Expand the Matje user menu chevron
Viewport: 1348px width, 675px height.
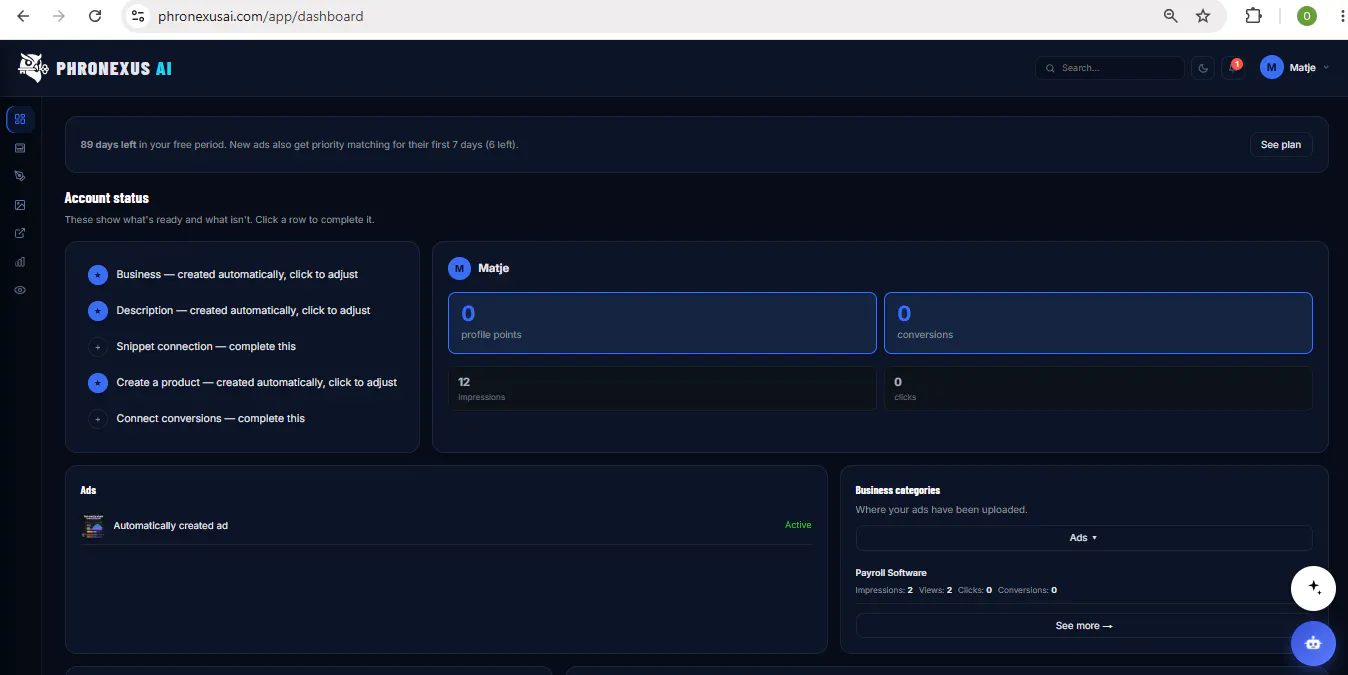point(1326,68)
